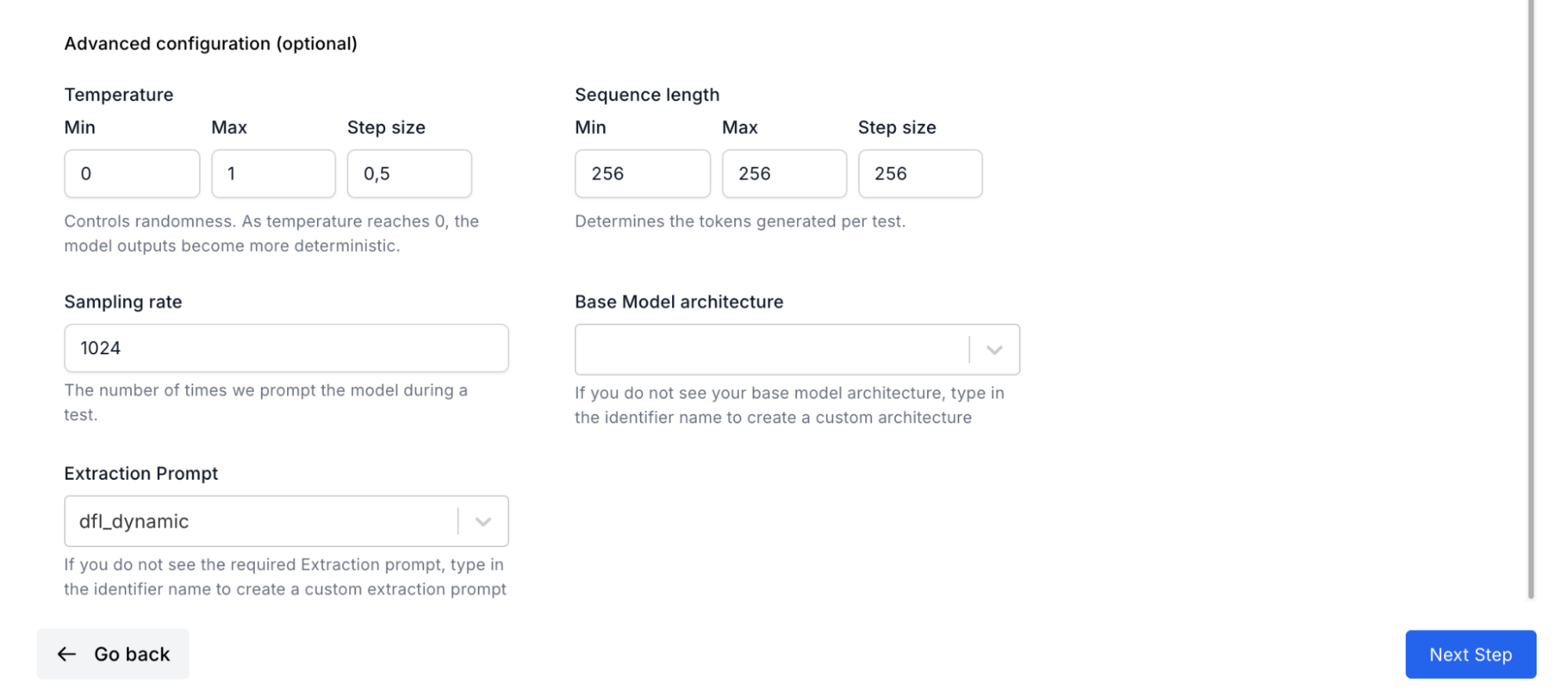Screen dimensions: 1568x700
Task: Click the Temperature section label
Action: point(119,95)
